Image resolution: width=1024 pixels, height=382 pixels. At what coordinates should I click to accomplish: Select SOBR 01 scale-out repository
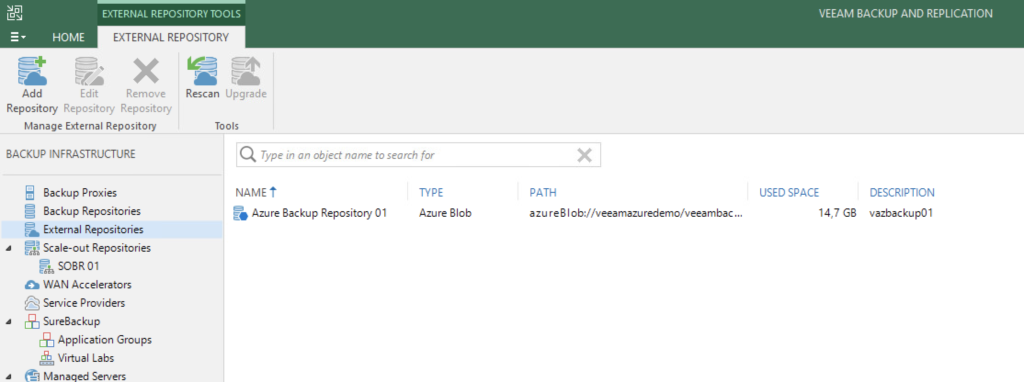pyautogui.click(x=78, y=266)
